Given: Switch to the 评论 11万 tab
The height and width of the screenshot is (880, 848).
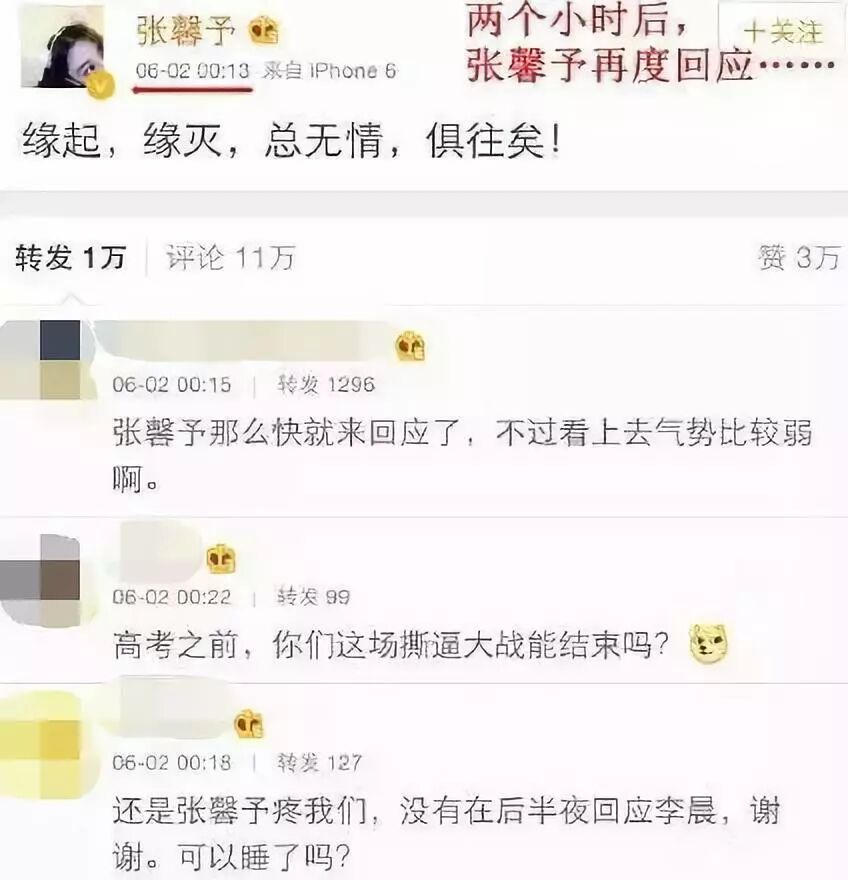Looking at the screenshot, I should (230, 258).
